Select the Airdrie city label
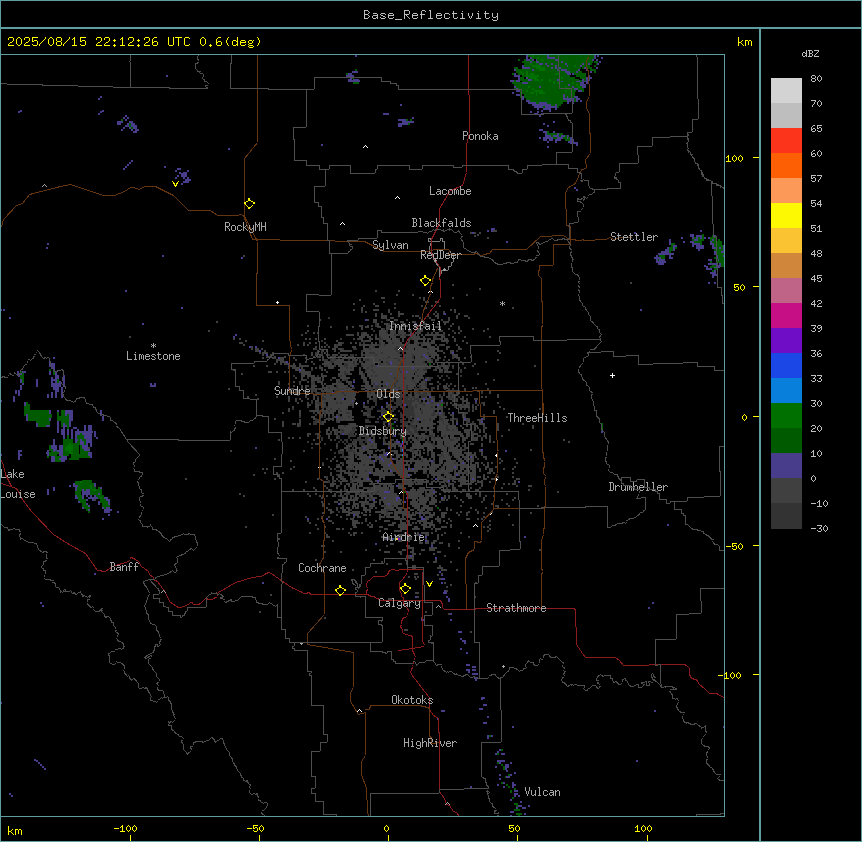862x842 pixels. (404, 537)
